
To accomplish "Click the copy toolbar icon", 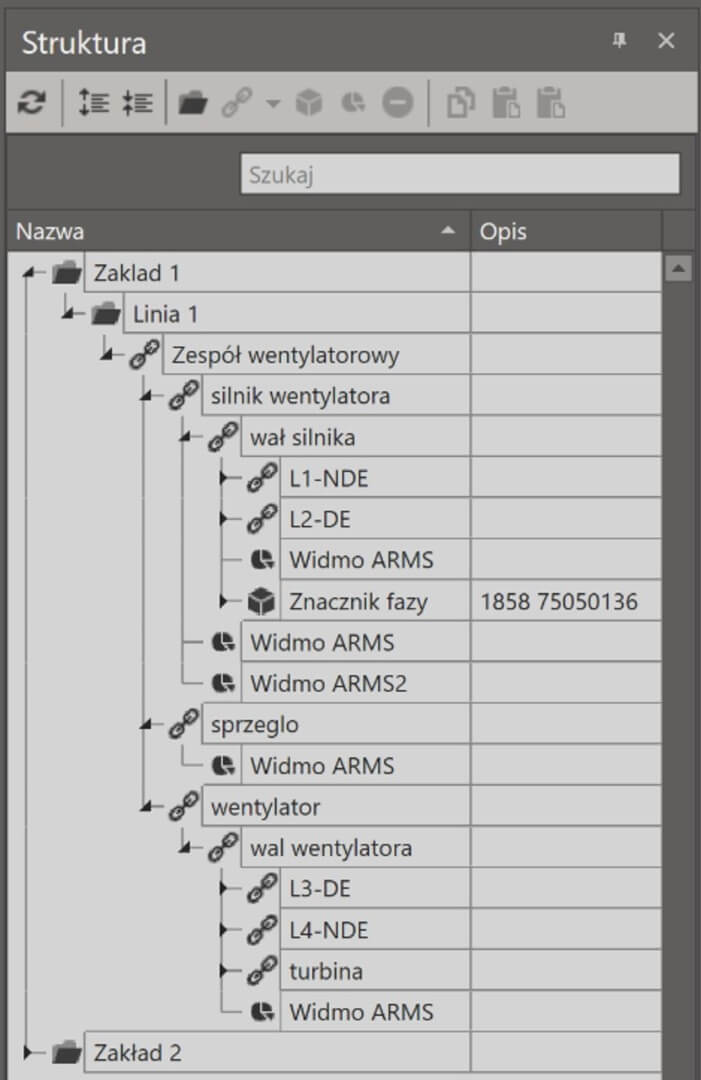I will (461, 103).
